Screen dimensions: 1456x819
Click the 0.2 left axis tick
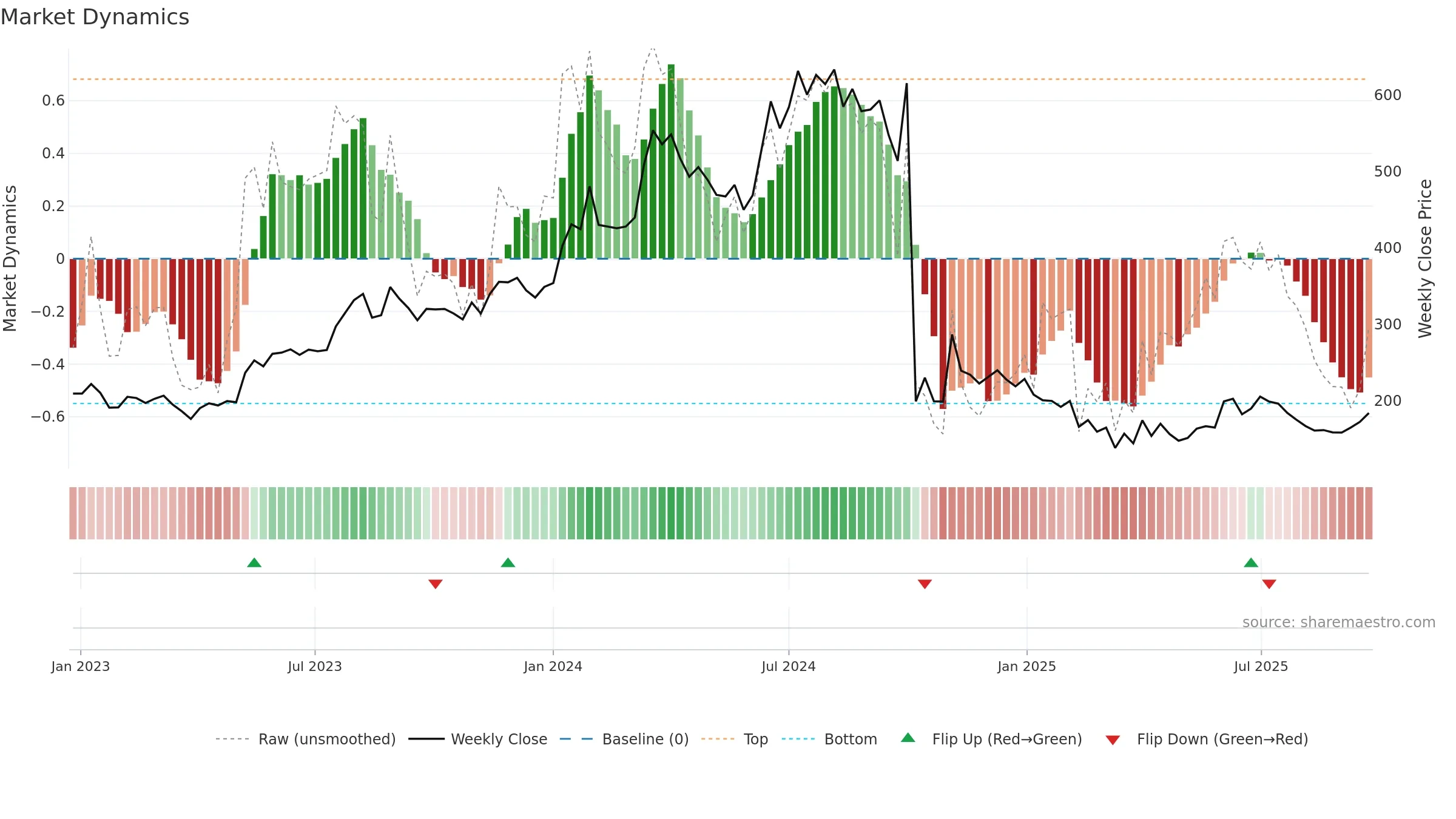pyautogui.click(x=53, y=206)
